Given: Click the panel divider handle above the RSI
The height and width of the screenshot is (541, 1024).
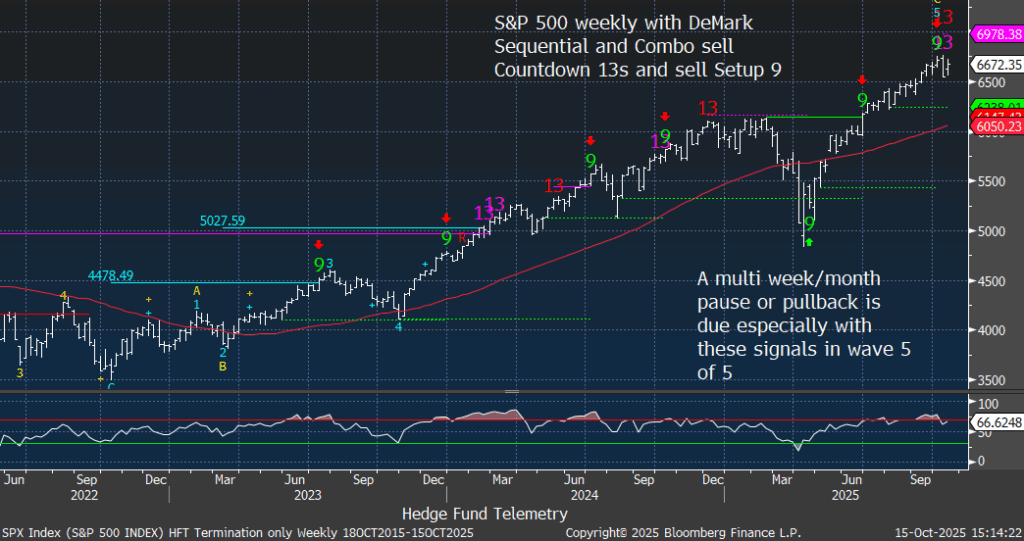Looking at the screenshot, I should [x=512, y=391].
